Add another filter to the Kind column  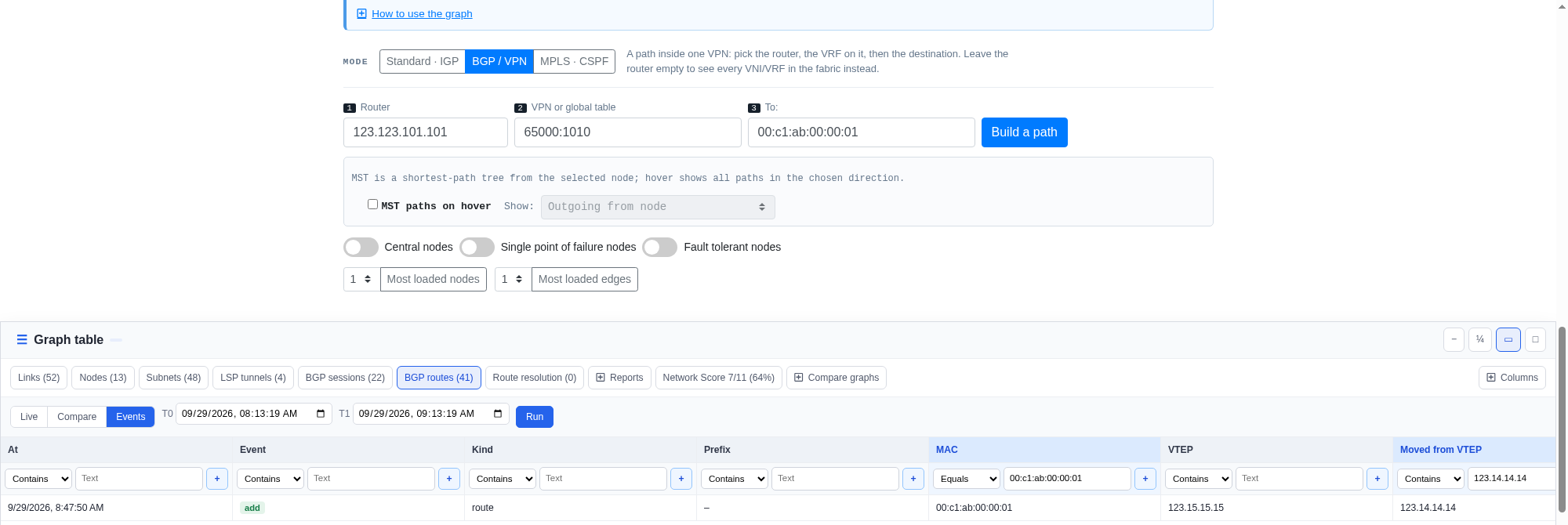[681, 479]
